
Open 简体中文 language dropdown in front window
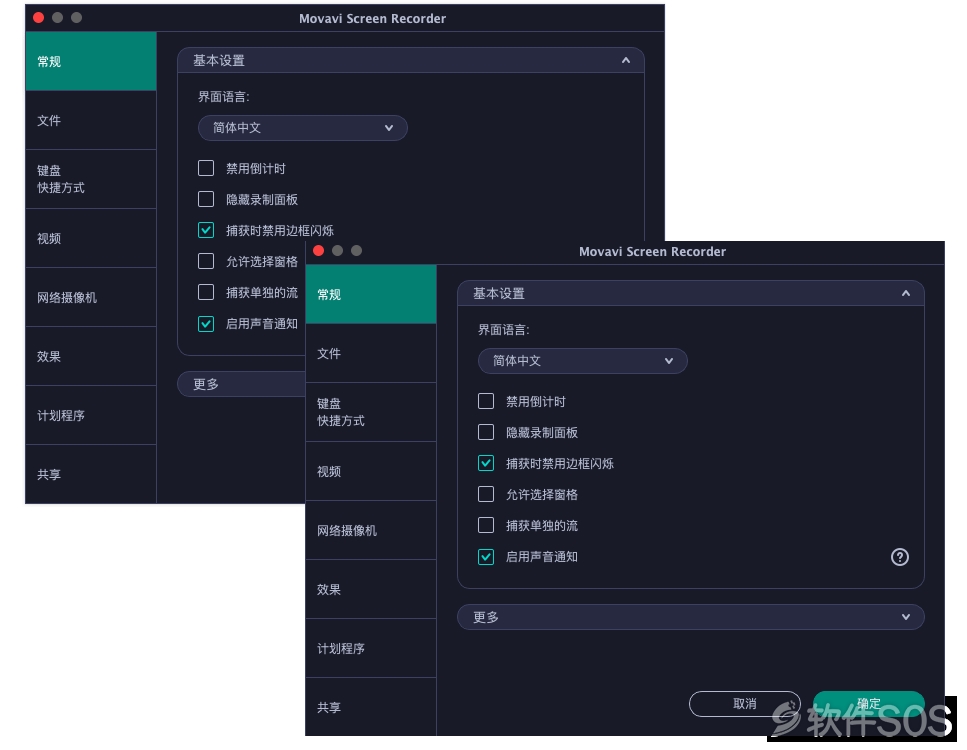[x=582, y=361]
